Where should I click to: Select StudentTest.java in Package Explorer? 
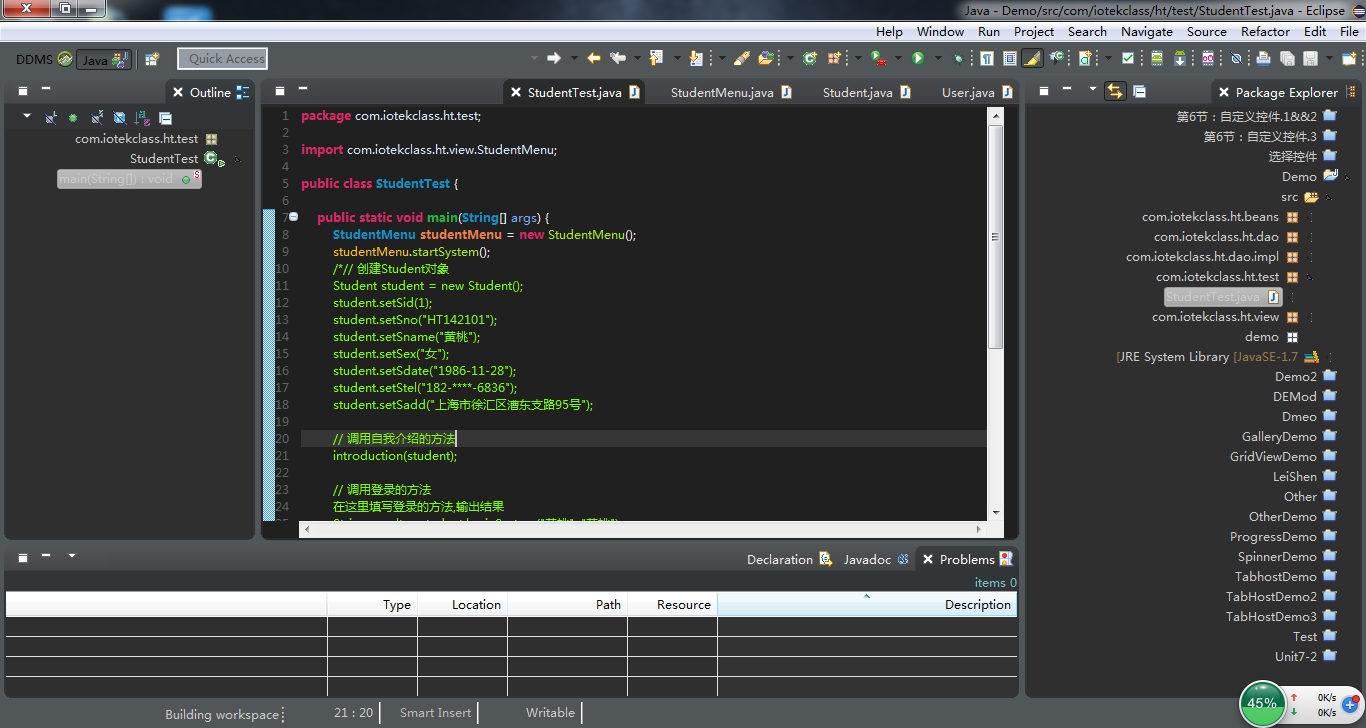click(x=1222, y=297)
